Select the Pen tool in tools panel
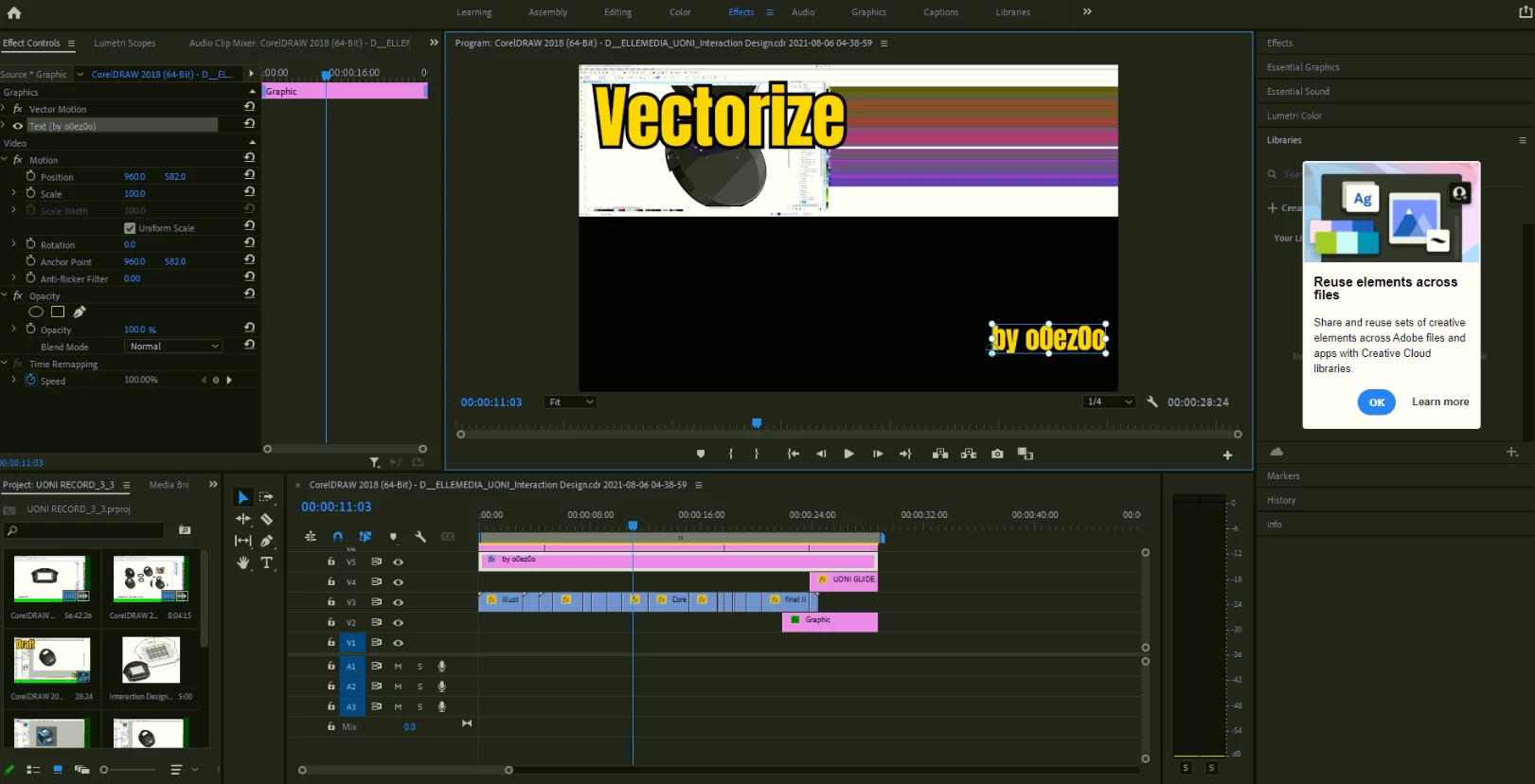The height and width of the screenshot is (784, 1535). 267,541
